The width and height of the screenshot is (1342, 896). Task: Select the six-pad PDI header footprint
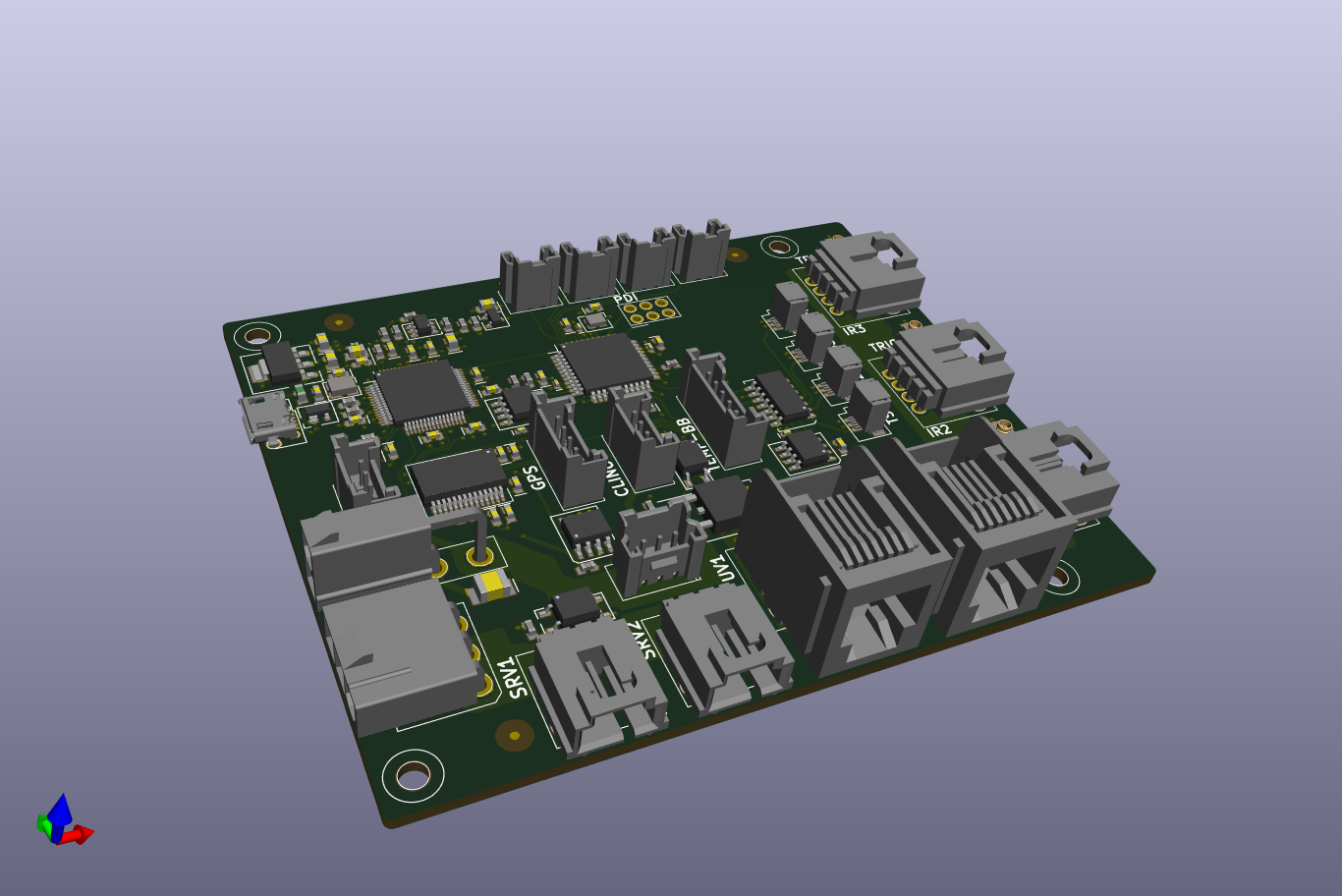point(650,310)
